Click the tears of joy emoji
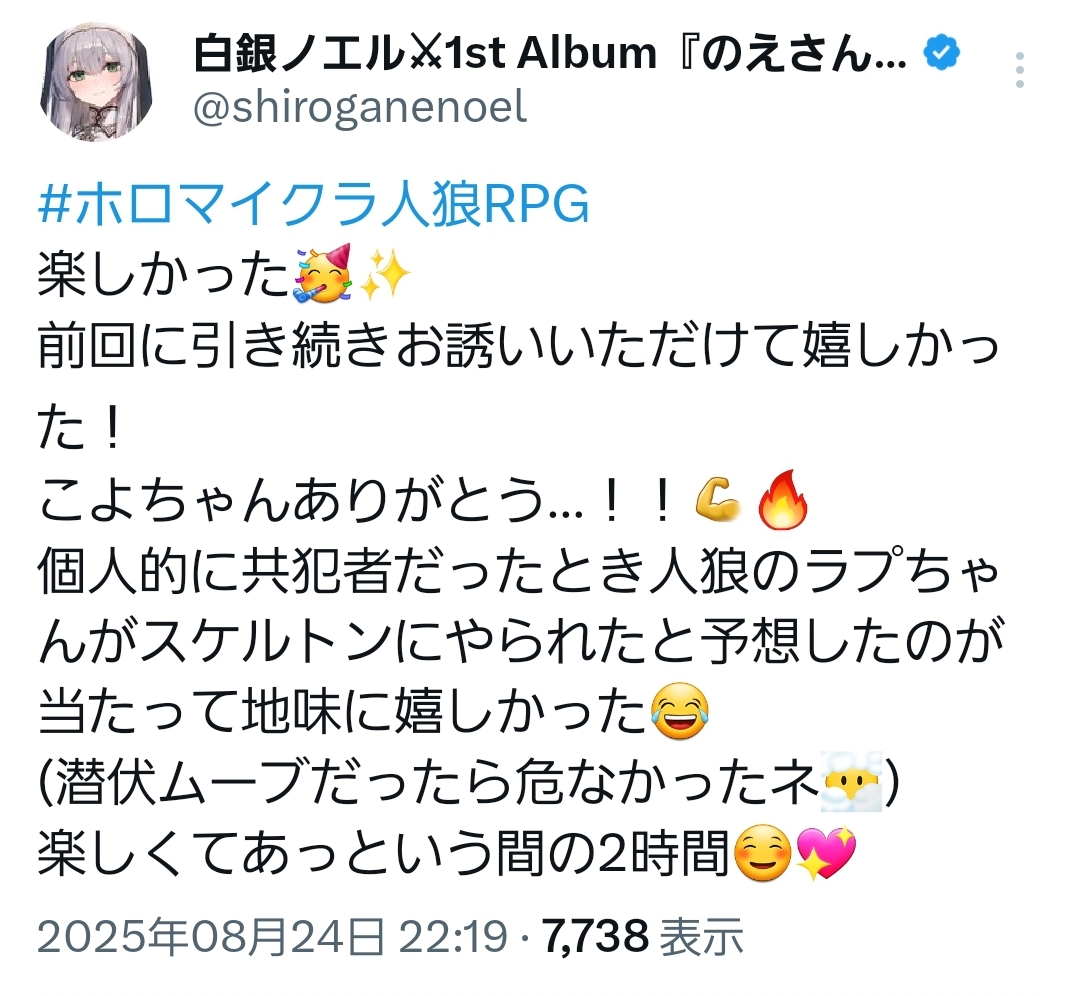Screen dimensions: 1080x996 coord(680,712)
